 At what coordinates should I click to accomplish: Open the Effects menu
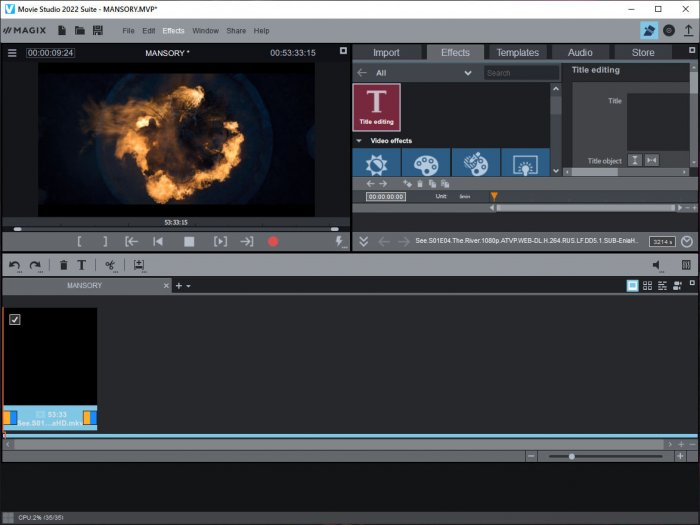click(173, 31)
